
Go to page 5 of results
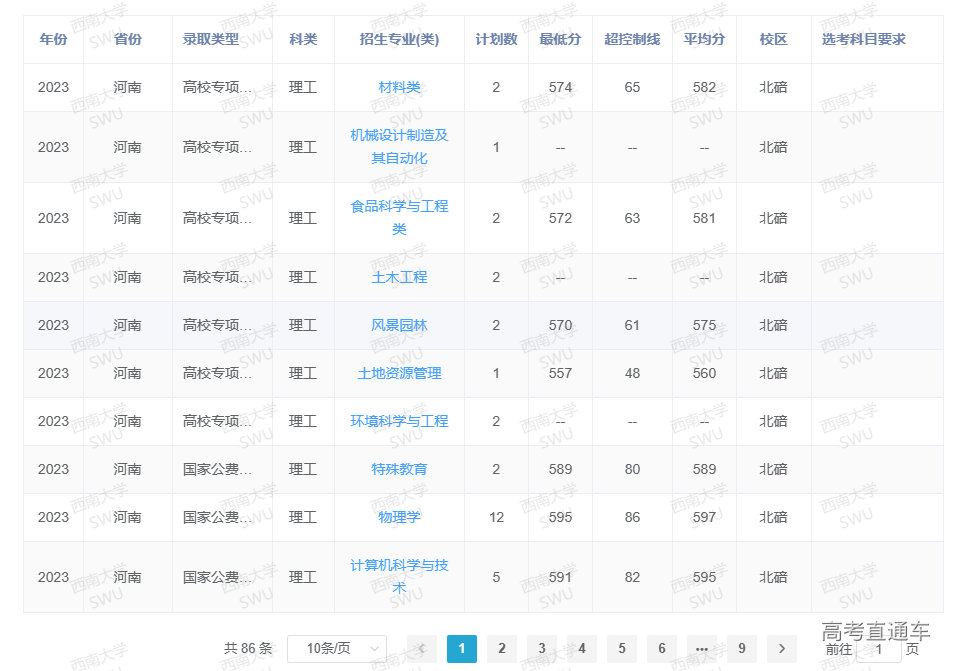click(x=621, y=648)
